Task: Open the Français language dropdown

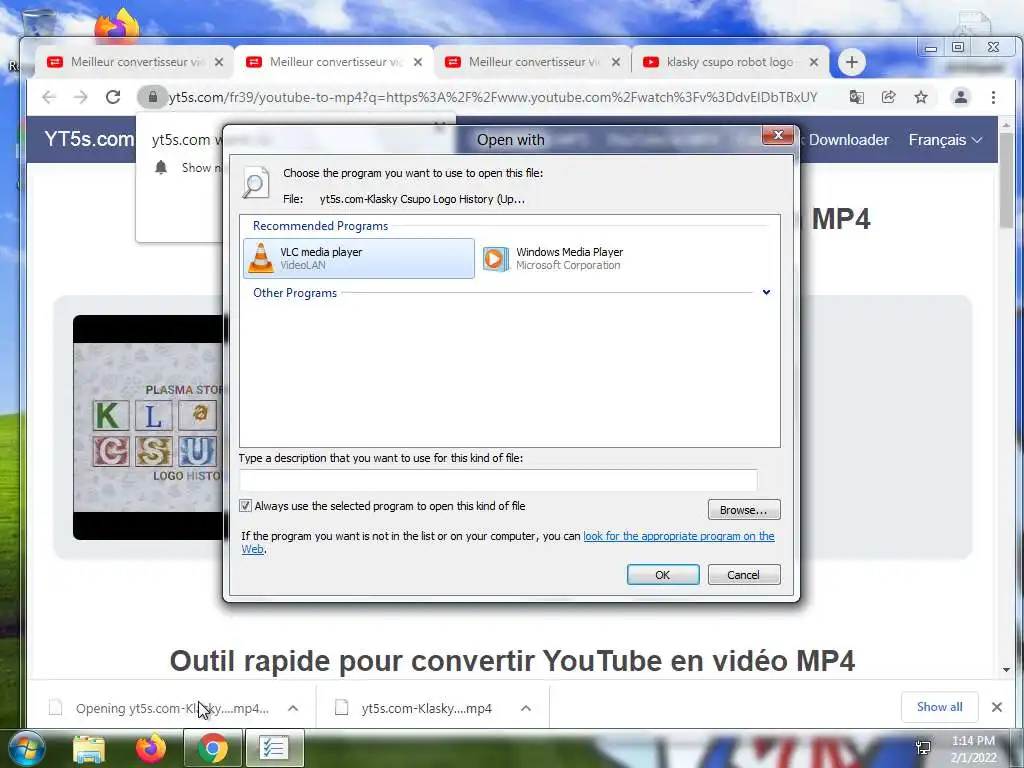Action: tap(945, 140)
